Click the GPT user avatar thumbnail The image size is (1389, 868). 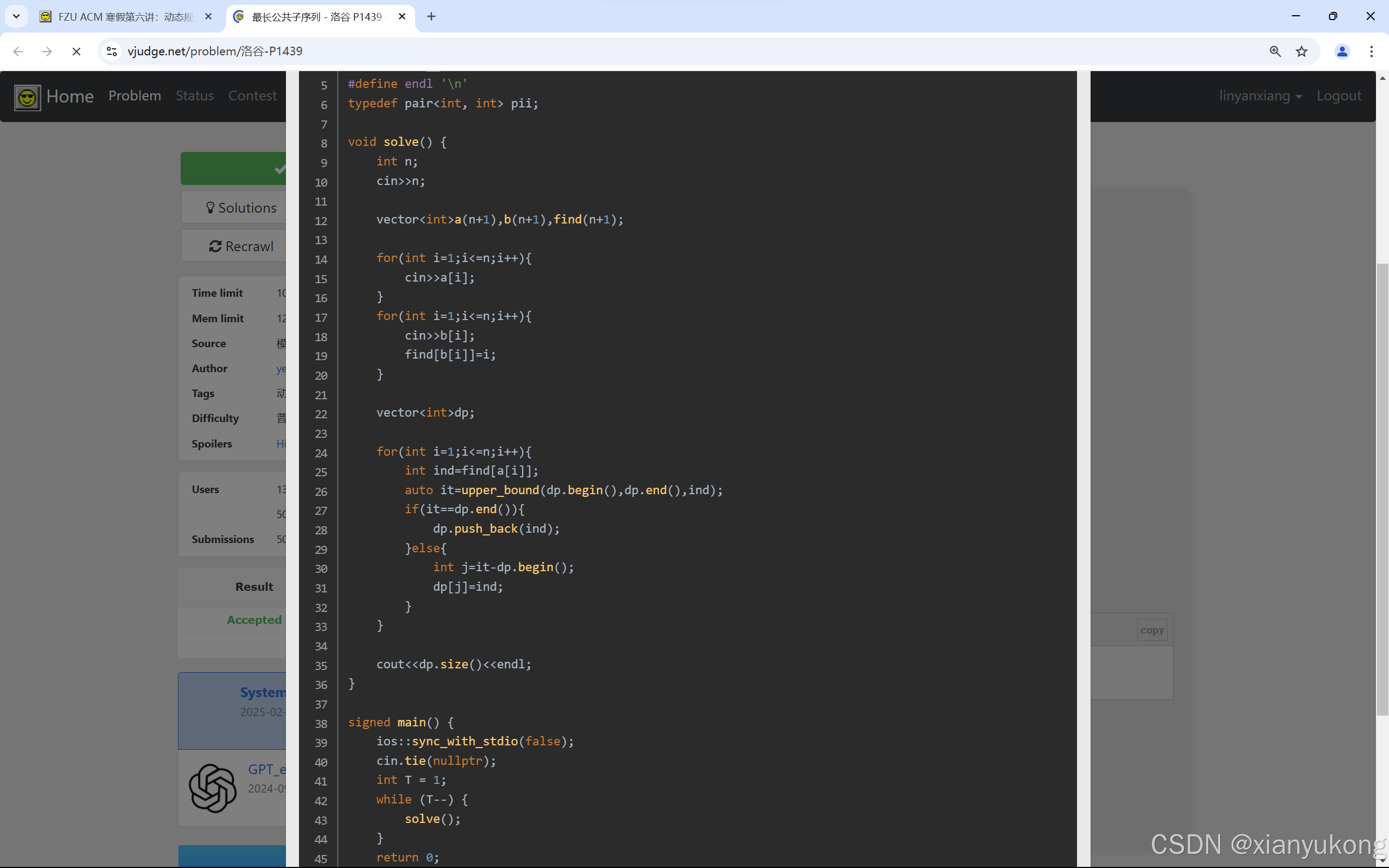point(212,788)
